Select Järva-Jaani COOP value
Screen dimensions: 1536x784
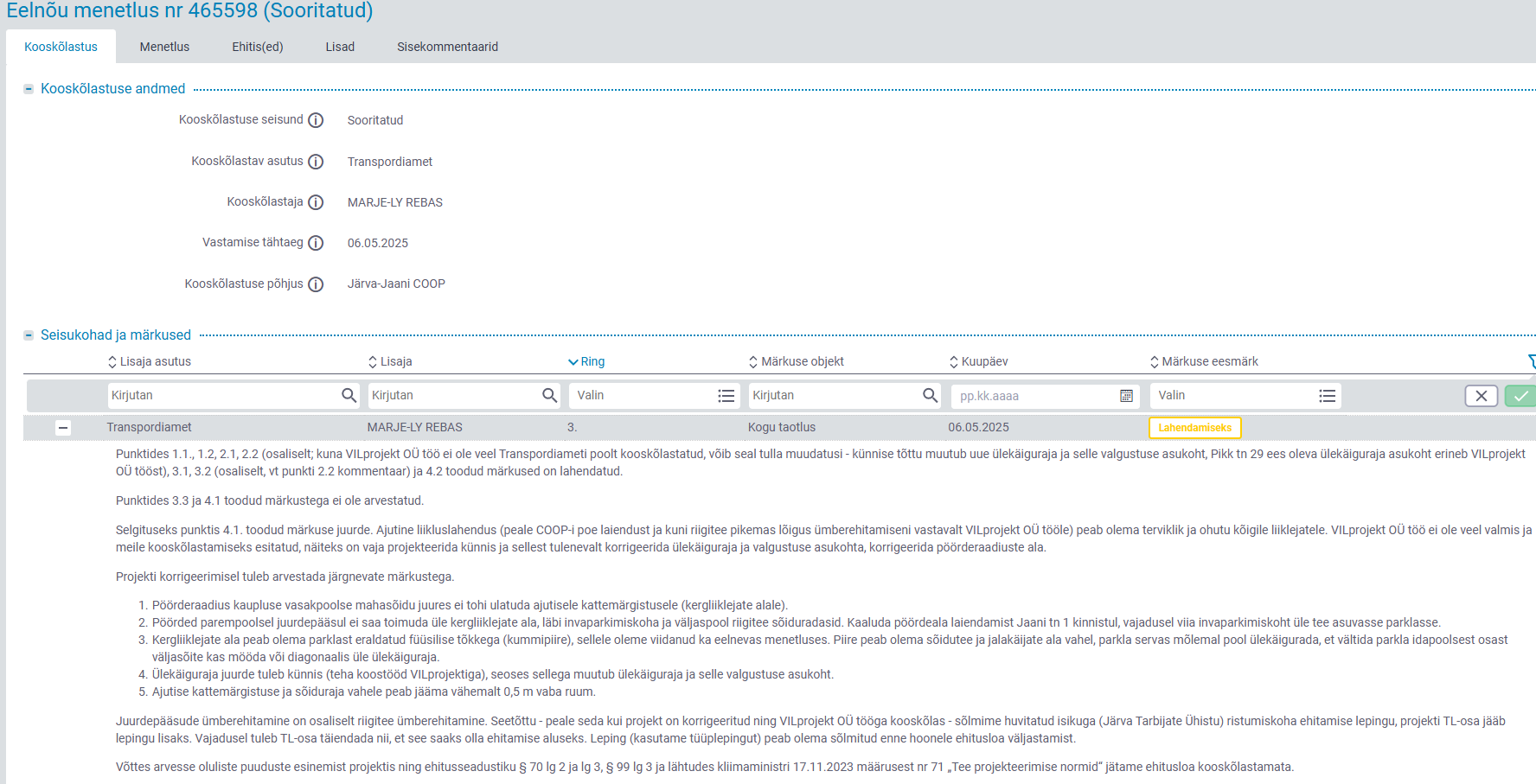(x=396, y=284)
